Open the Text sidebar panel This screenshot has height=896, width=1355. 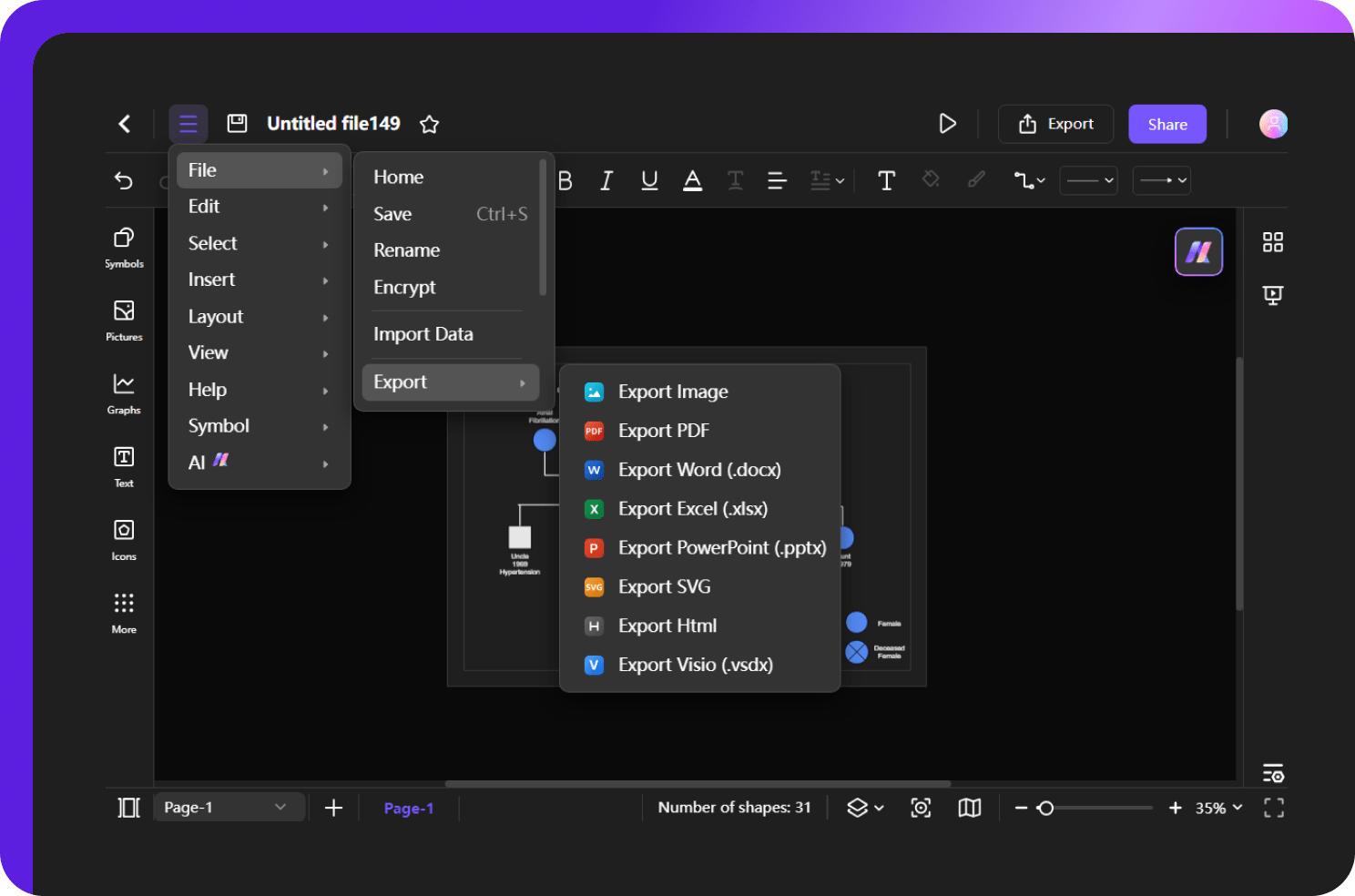pos(124,466)
